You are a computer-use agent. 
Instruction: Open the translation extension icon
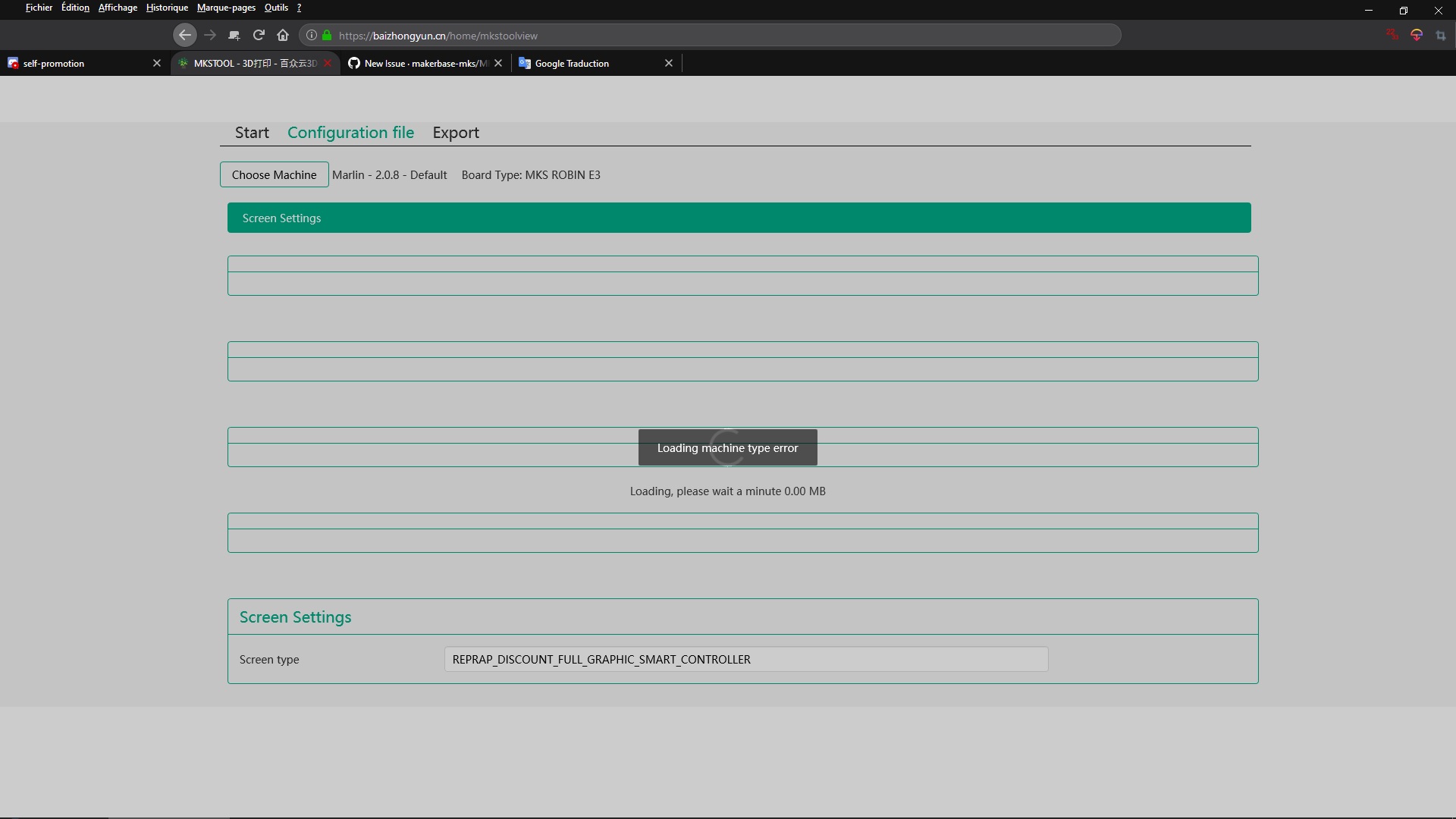tap(1417, 35)
